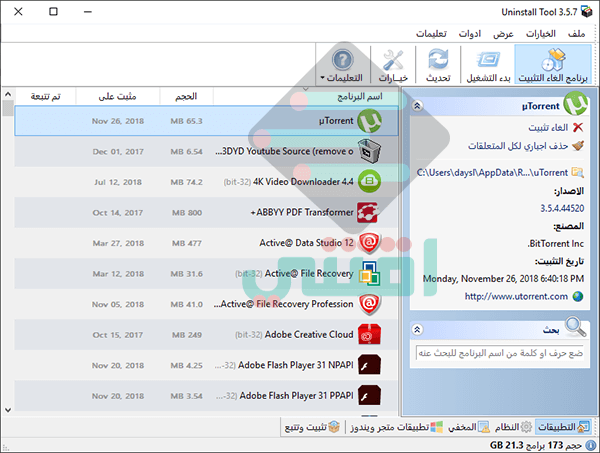Click the globe icon beside utorrent.com
Viewport: 600px width, 453px height.
point(578,296)
